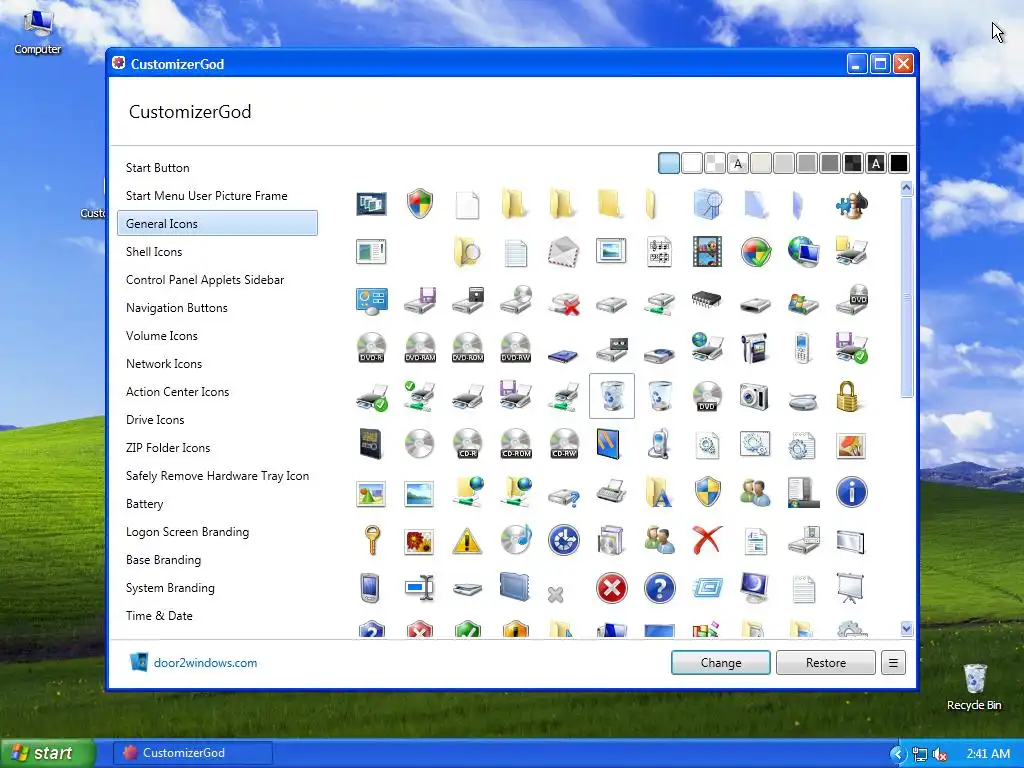
Task: Select the Computer desktop icon
Action: 38,33
